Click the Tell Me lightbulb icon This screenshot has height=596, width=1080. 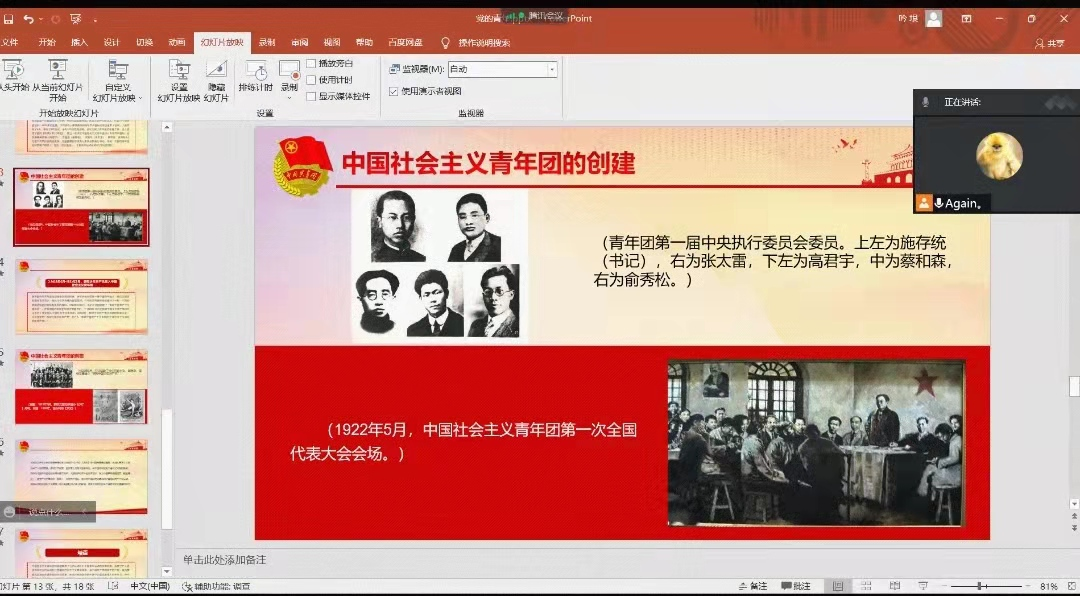pyautogui.click(x=446, y=43)
